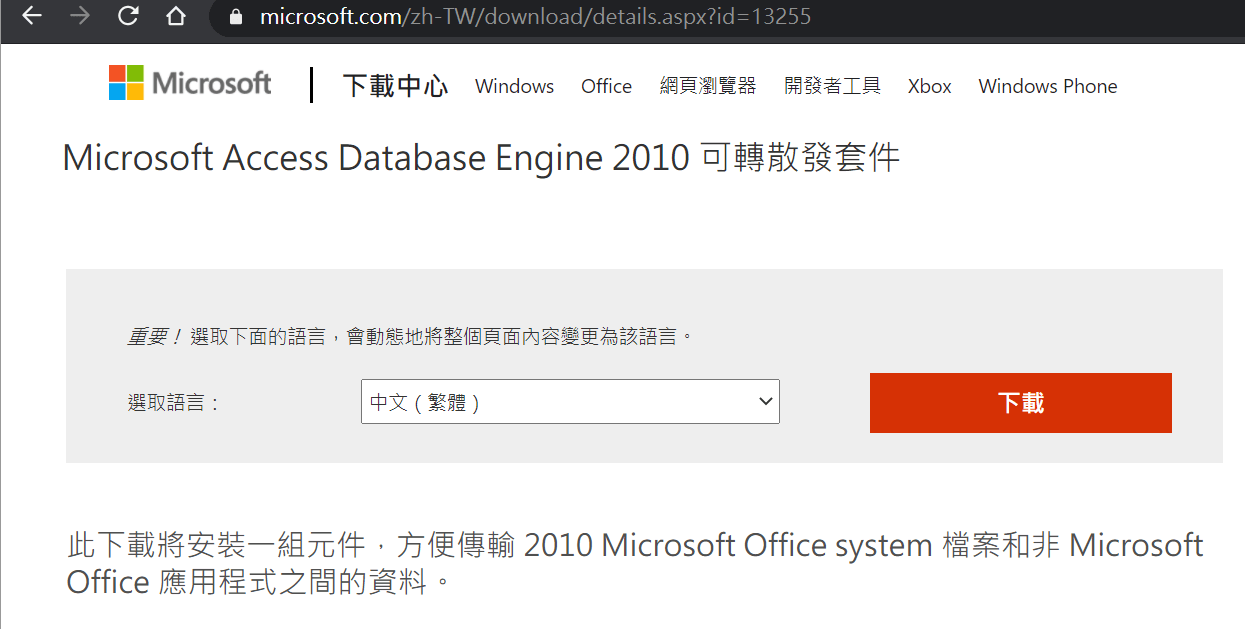Click the Microsoft four-color logo

point(126,83)
